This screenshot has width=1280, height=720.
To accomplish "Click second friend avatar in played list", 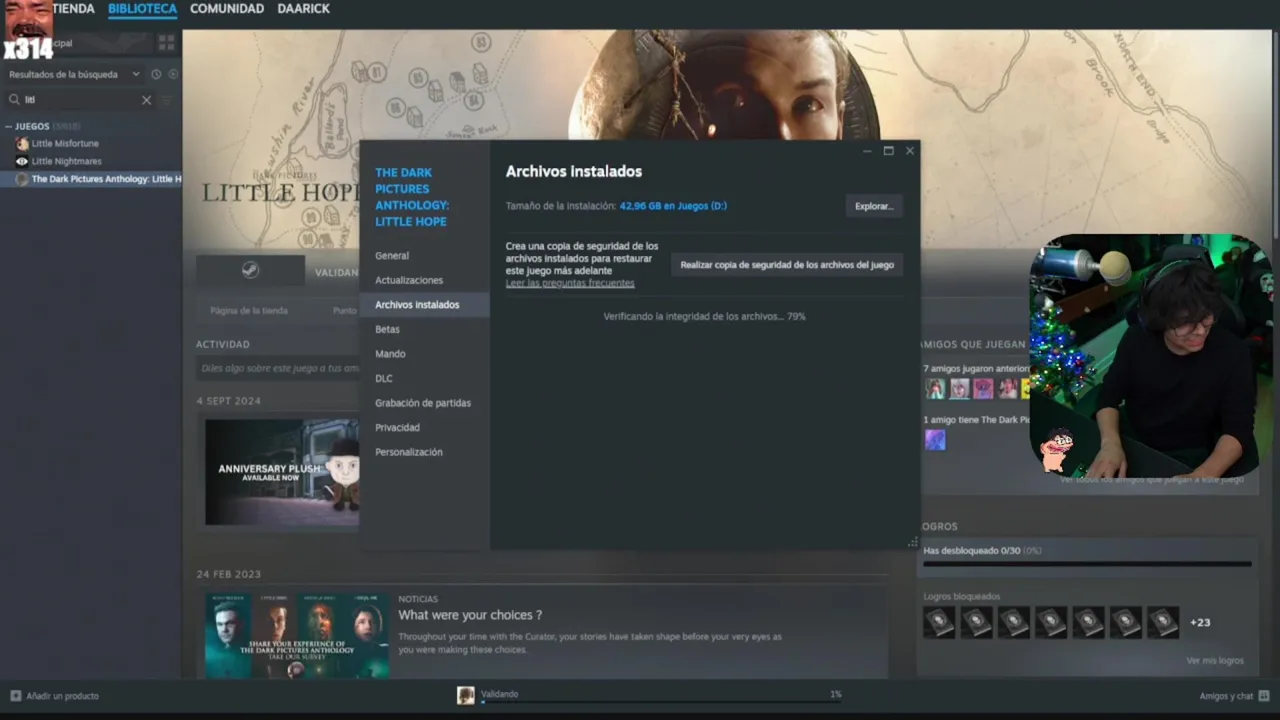I will pyautogui.click(x=959, y=388).
